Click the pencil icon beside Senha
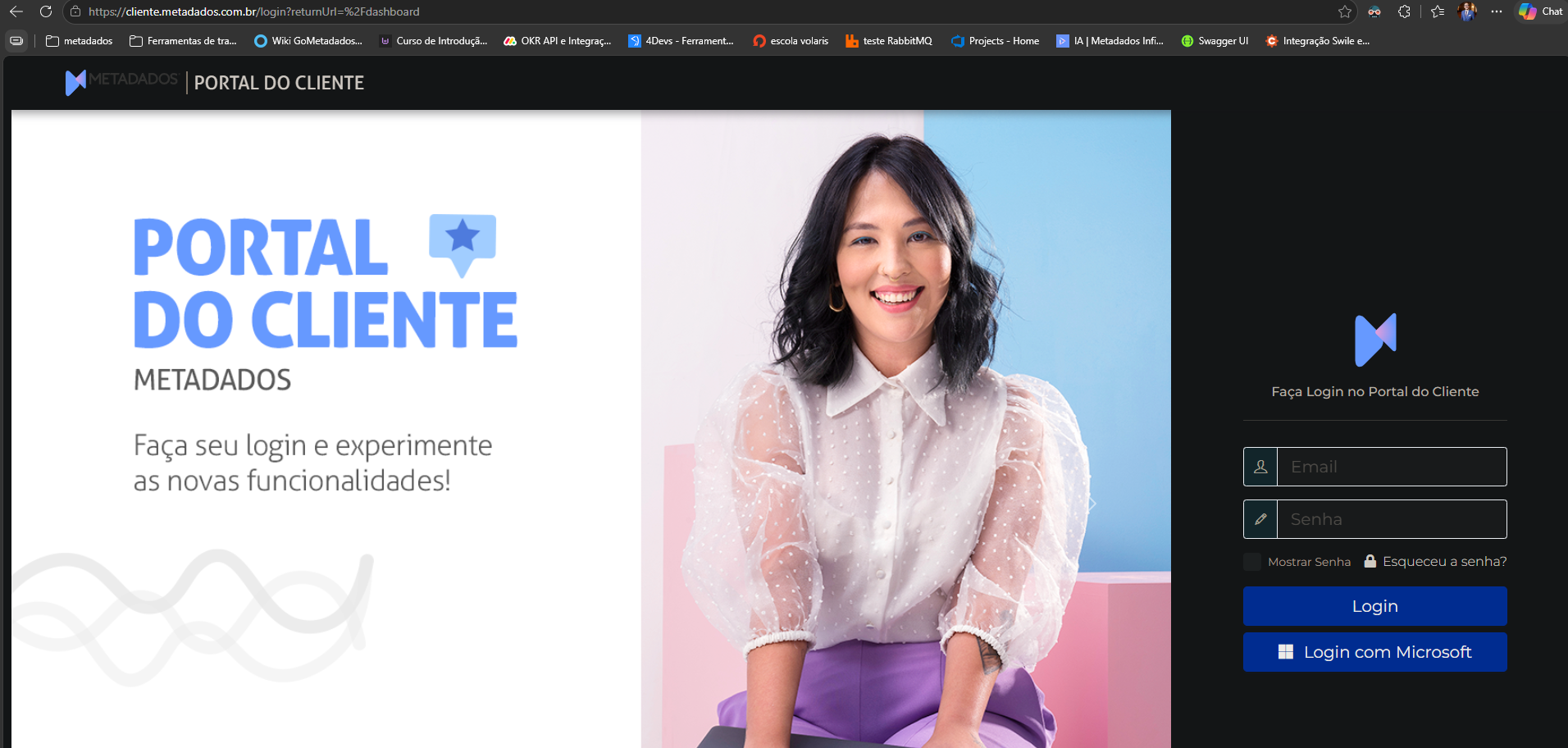Viewport: 1568px width, 748px height. point(1260,519)
